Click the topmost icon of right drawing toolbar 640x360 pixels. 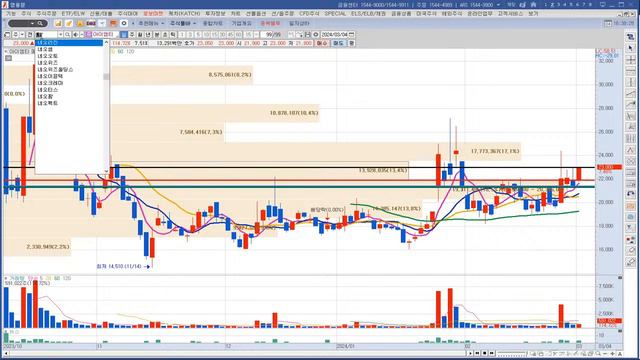pyautogui.click(x=631, y=37)
